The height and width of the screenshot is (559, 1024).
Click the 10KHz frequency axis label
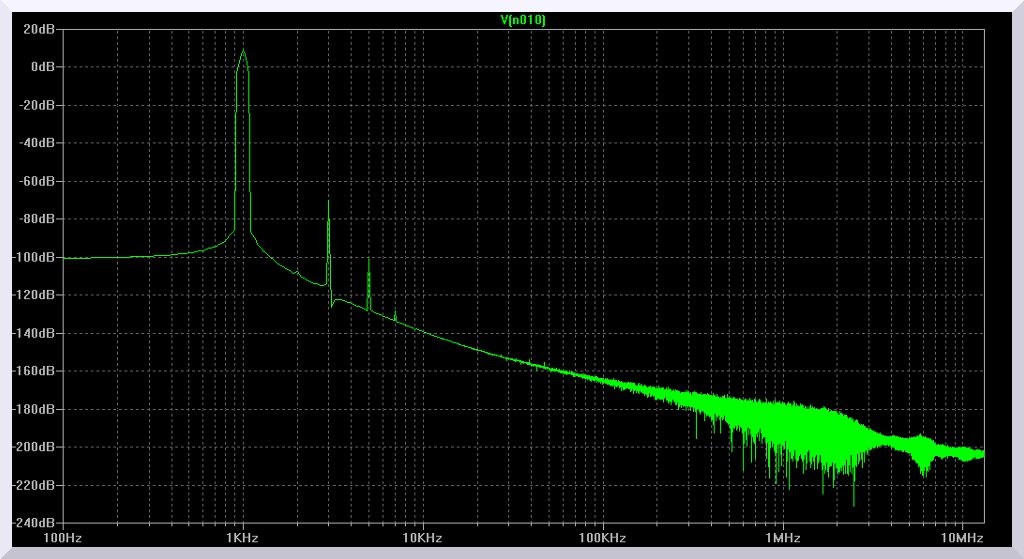pyautogui.click(x=422, y=538)
